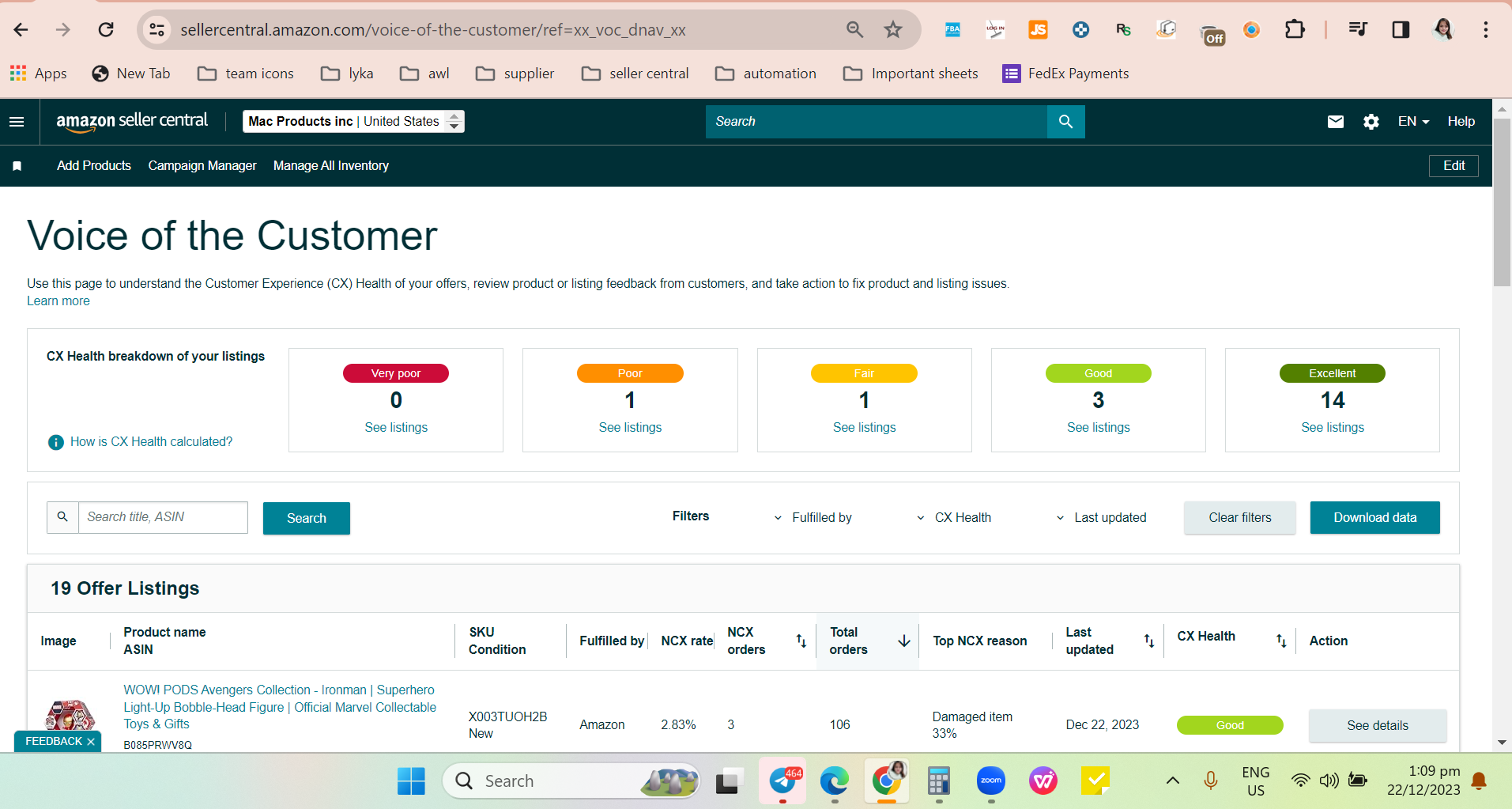The width and height of the screenshot is (1512, 809).
Task: Open Campaign Manager in the favorites bar
Action: click(202, 166)
